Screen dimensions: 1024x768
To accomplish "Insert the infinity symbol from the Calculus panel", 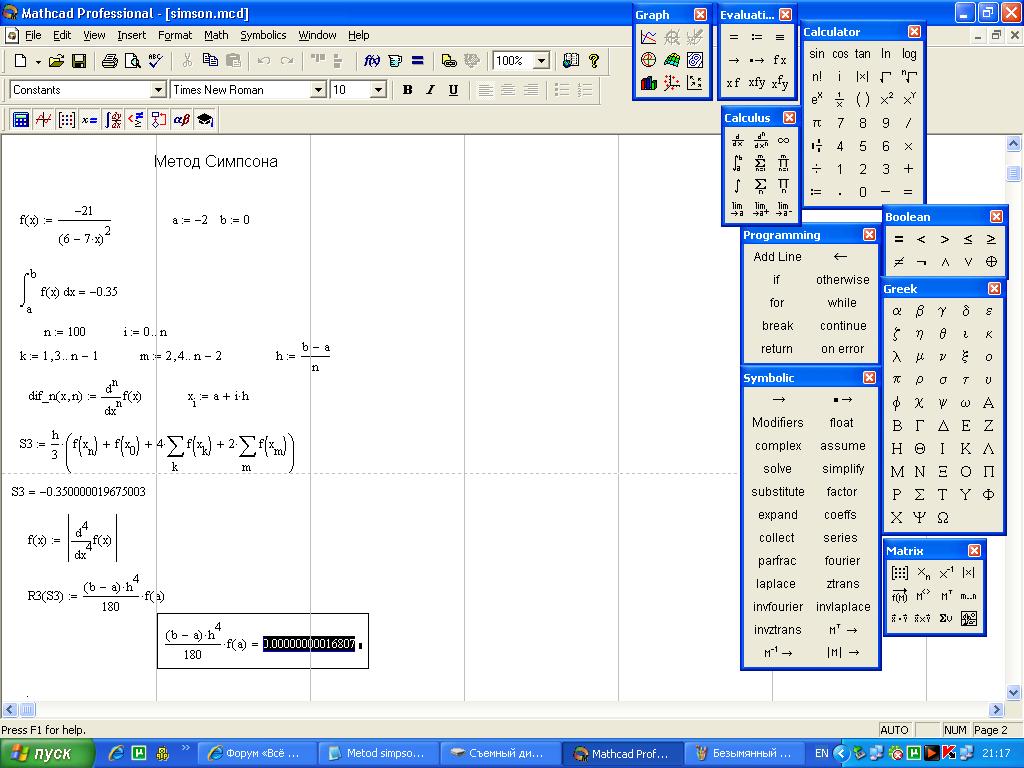I will point(783,141).
